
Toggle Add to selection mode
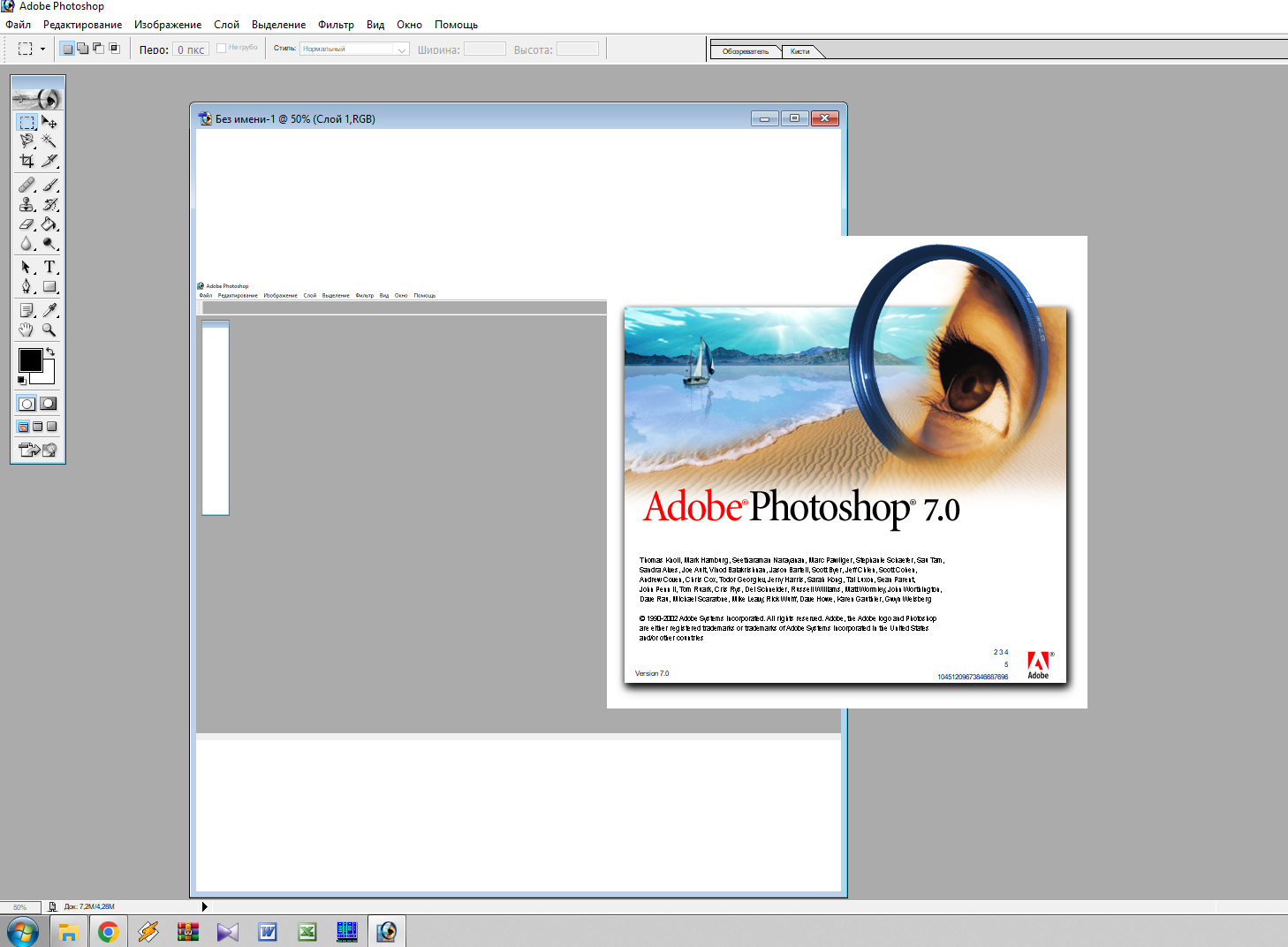pos(82,49)
